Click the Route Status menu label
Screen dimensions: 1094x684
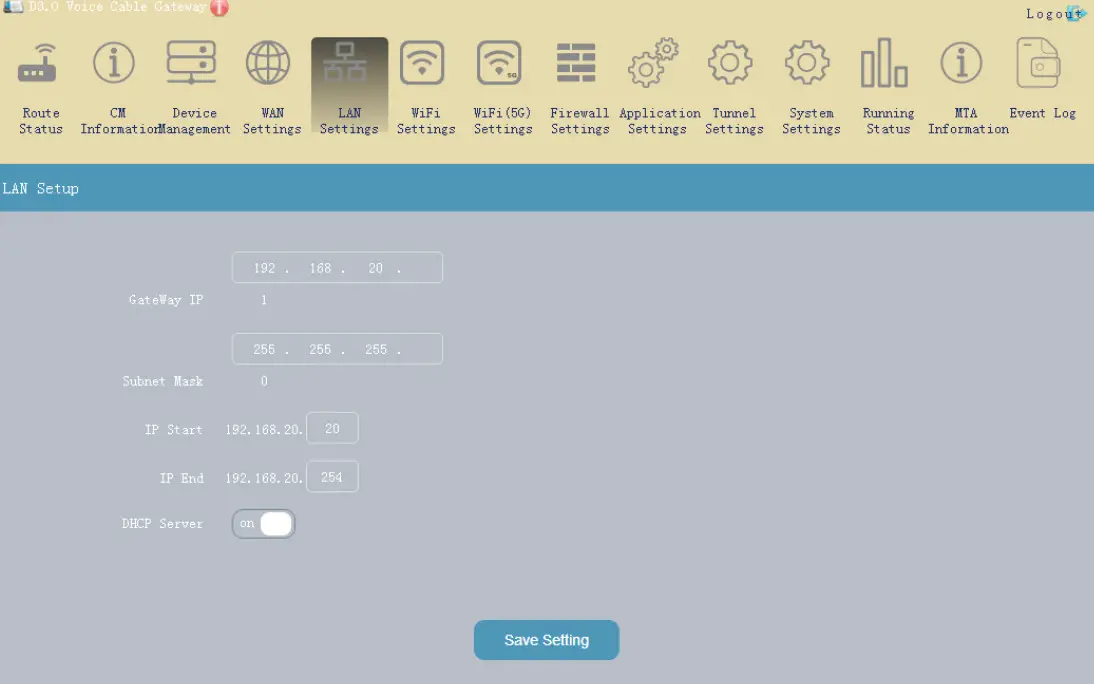click(40, 121)
